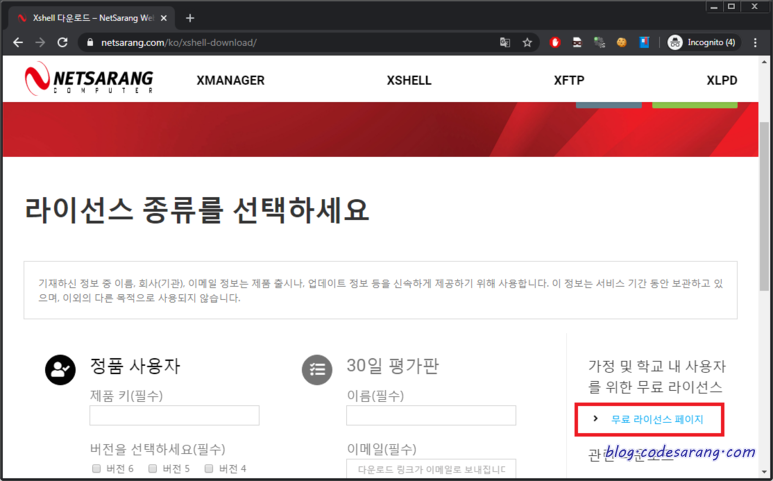Open the translate page icon

pyautogui.click(x=505, y=42)
